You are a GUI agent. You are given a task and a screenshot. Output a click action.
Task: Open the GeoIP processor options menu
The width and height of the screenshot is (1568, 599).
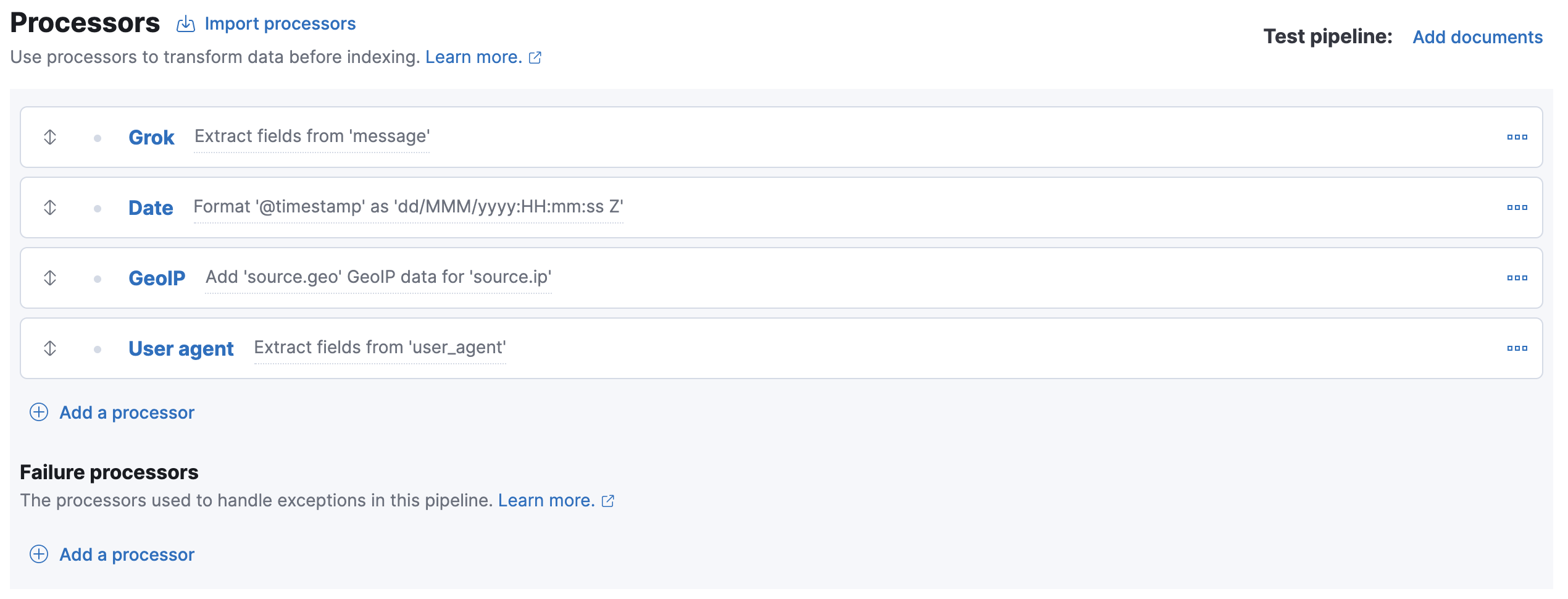coord(1517,278)
